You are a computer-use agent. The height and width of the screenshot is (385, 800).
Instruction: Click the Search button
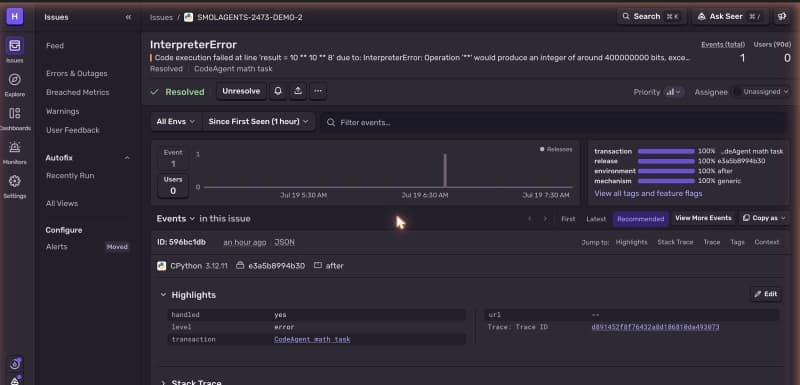point(651,17)
